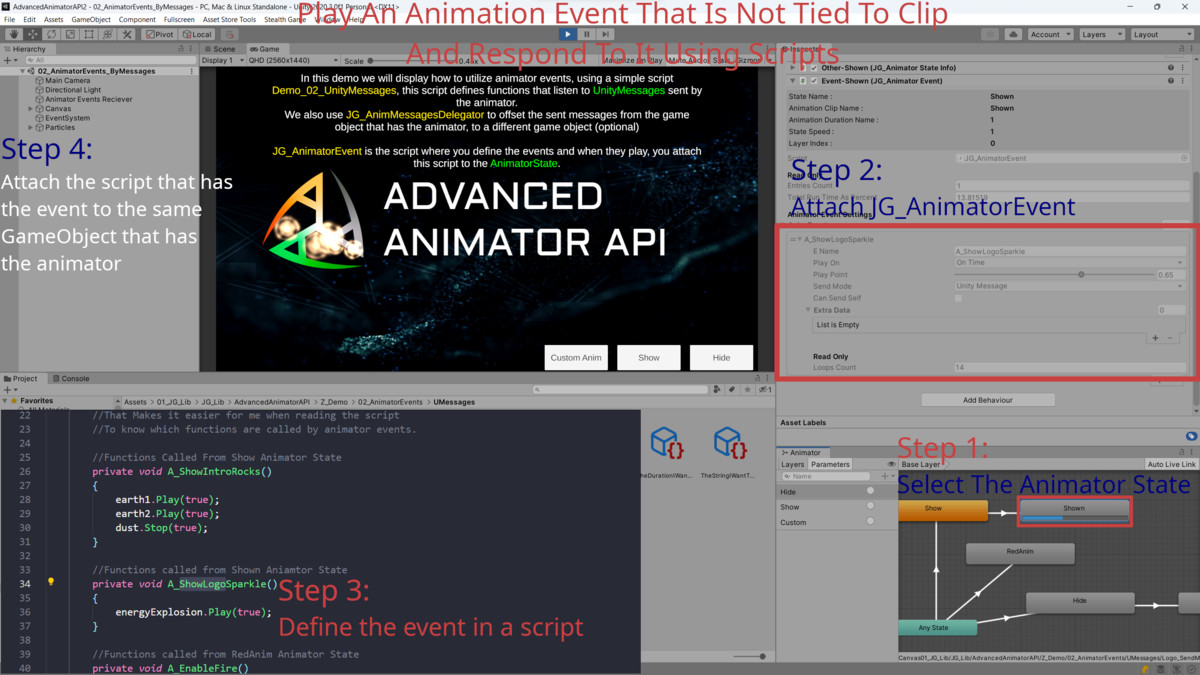
Task: Click the Custom Anim button
Action: pyautogui.click(x=576, y=357)
